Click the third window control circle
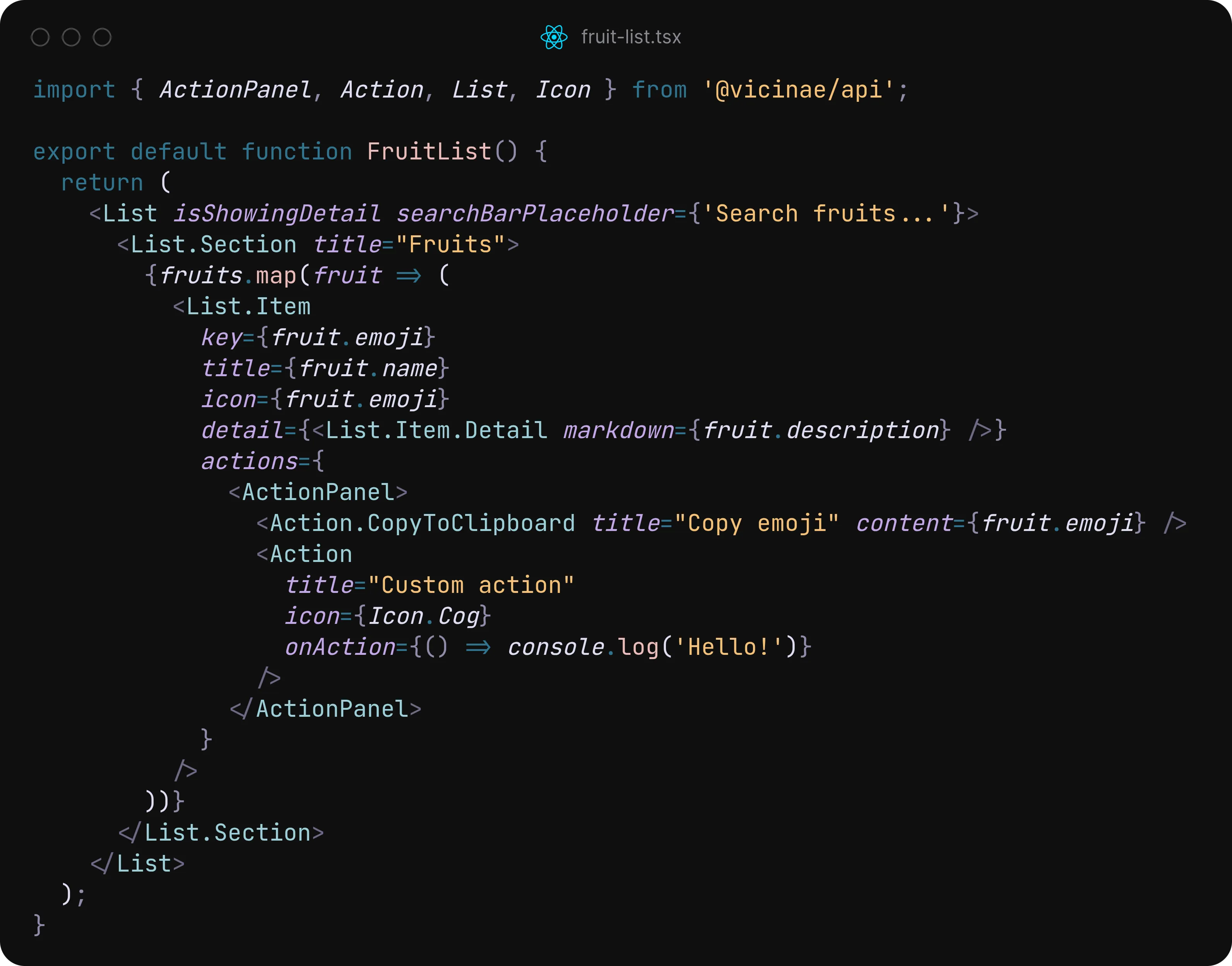This screenshot has height=966, width=1232. click(102, 37)
